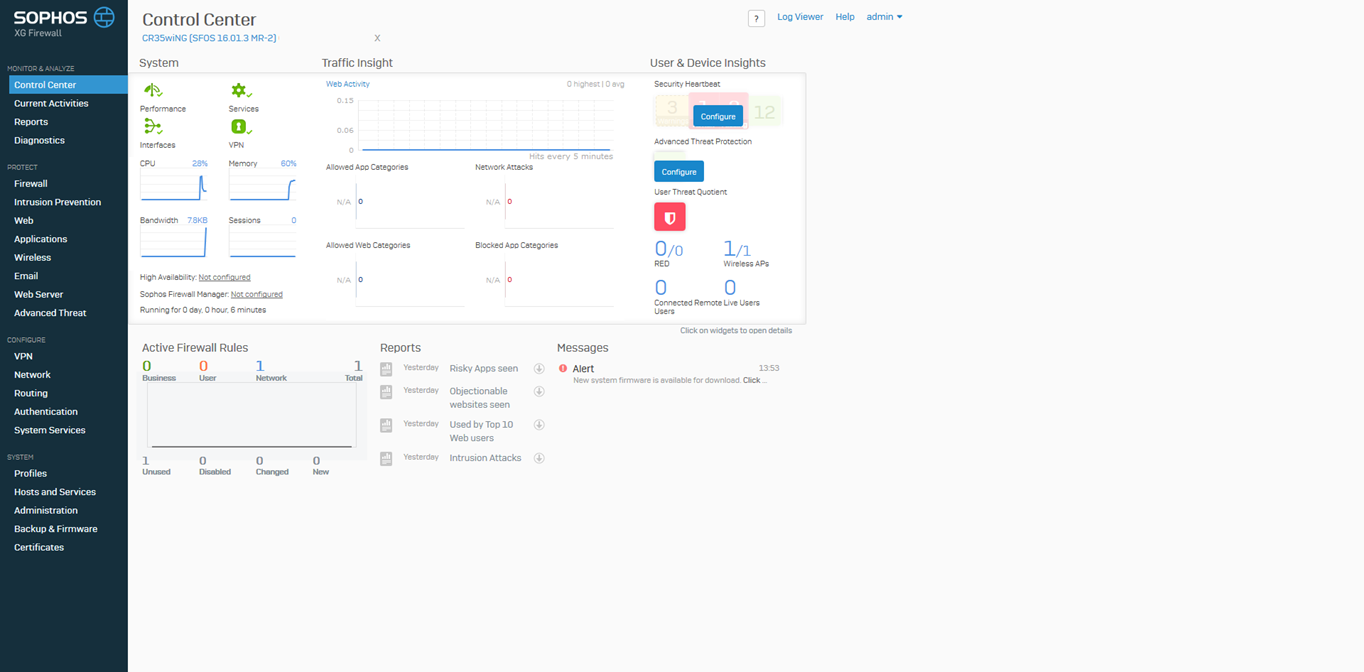Close the device name banner with X
The height and width of the screenshot is (672, 1364).
click(377, 38)
